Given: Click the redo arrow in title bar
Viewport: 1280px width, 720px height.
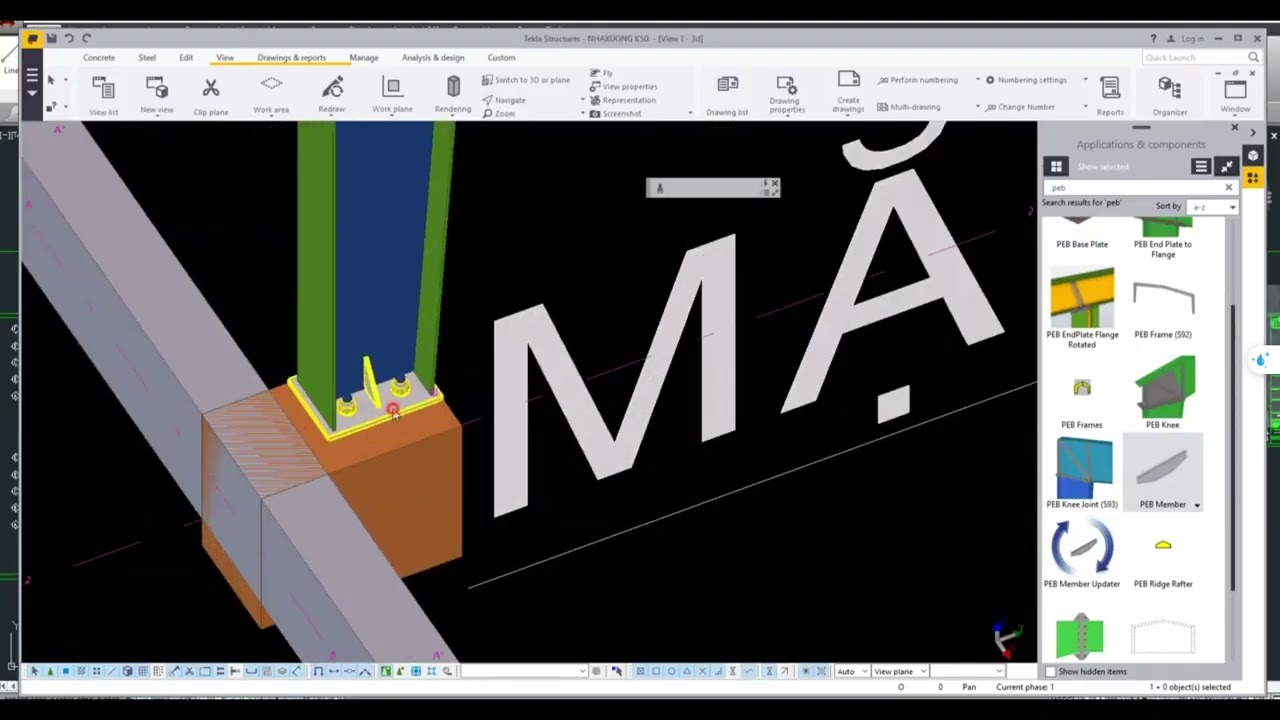Looking at the screenshot, I should click(x=86, y=38).
